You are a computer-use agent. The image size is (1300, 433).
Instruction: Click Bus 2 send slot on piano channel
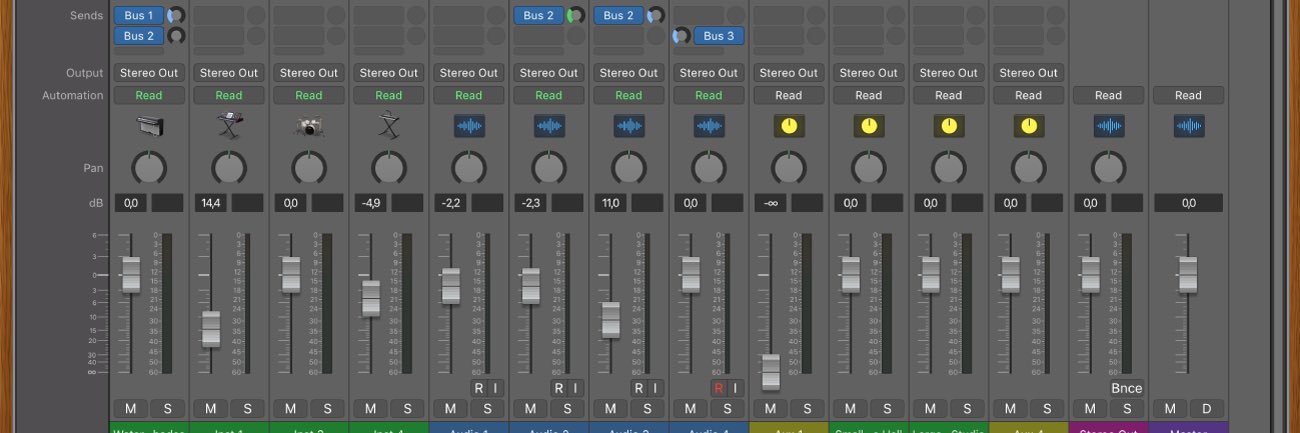[x=139, y=36]
